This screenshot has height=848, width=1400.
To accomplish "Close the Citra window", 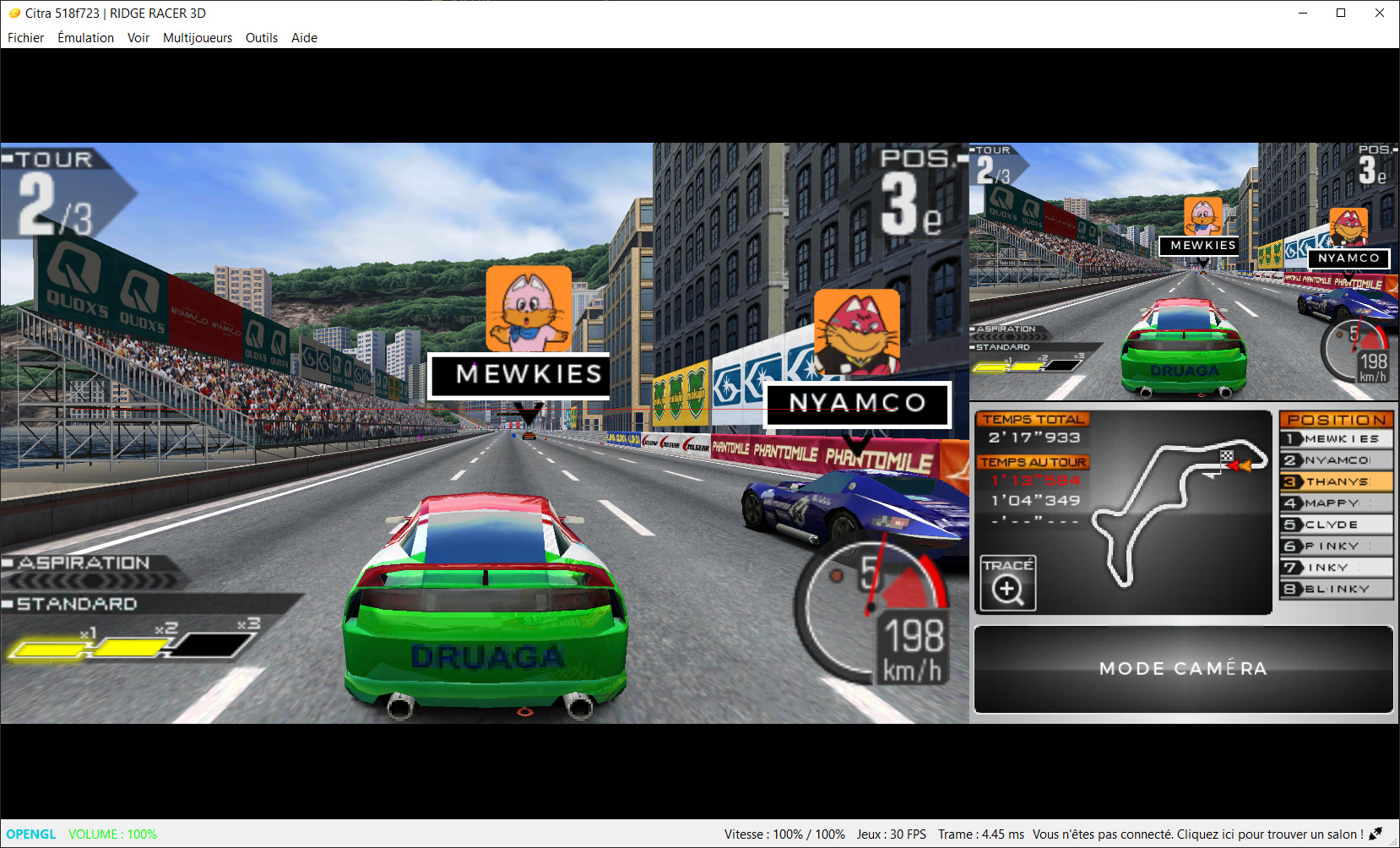I will click(1380, 13).
